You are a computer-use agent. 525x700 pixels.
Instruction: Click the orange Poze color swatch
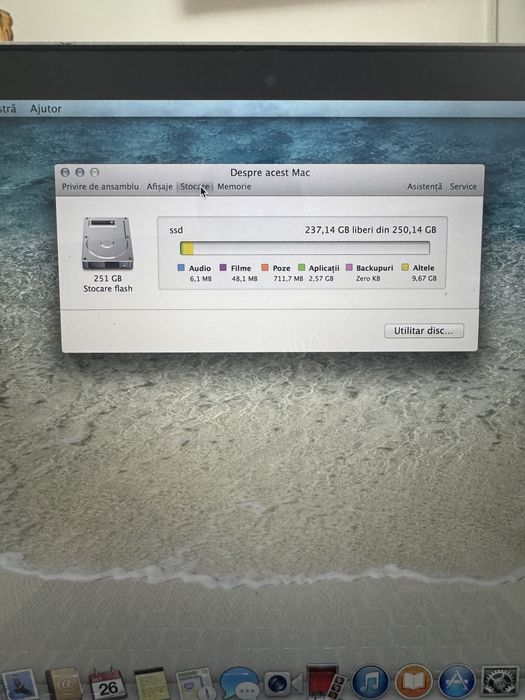point(265,267)
